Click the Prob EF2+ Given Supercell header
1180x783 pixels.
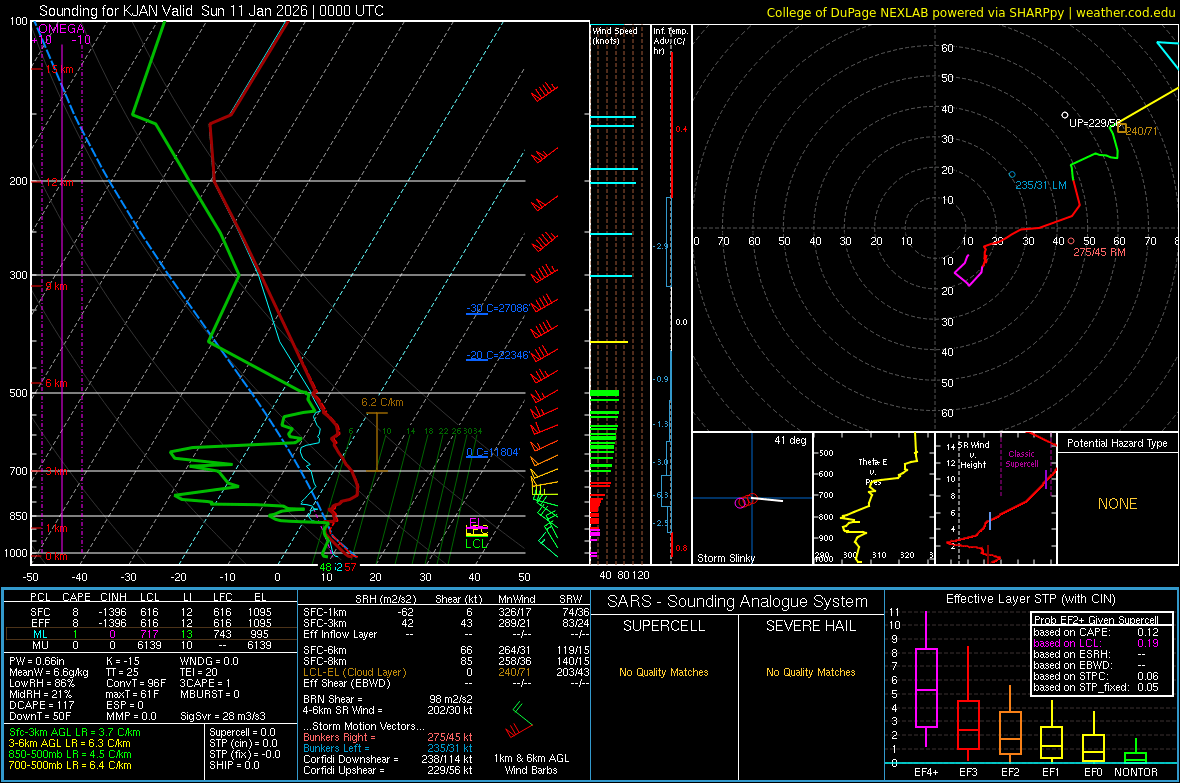pos(1096,620)
